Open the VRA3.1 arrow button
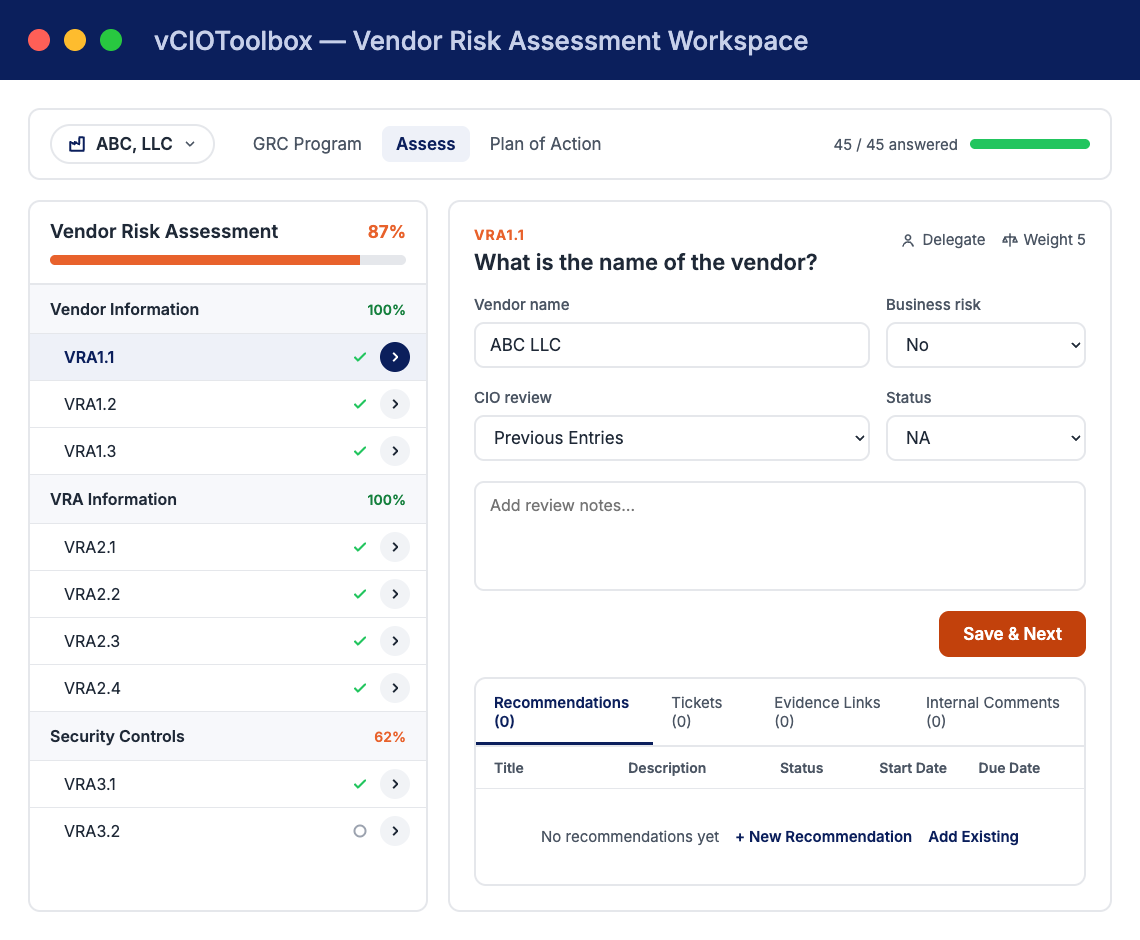This screenshot has width=1140, height=940. (x=395, y=784)
